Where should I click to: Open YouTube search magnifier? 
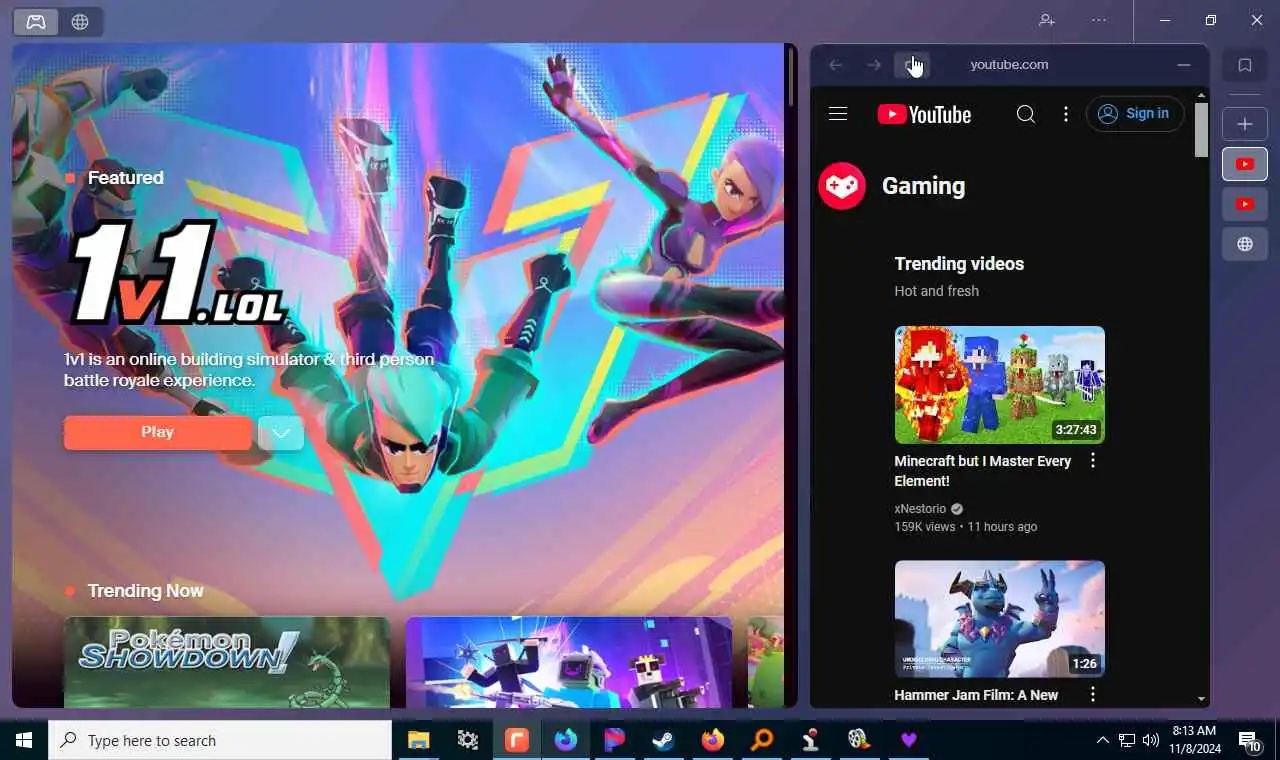point(1026,114)
